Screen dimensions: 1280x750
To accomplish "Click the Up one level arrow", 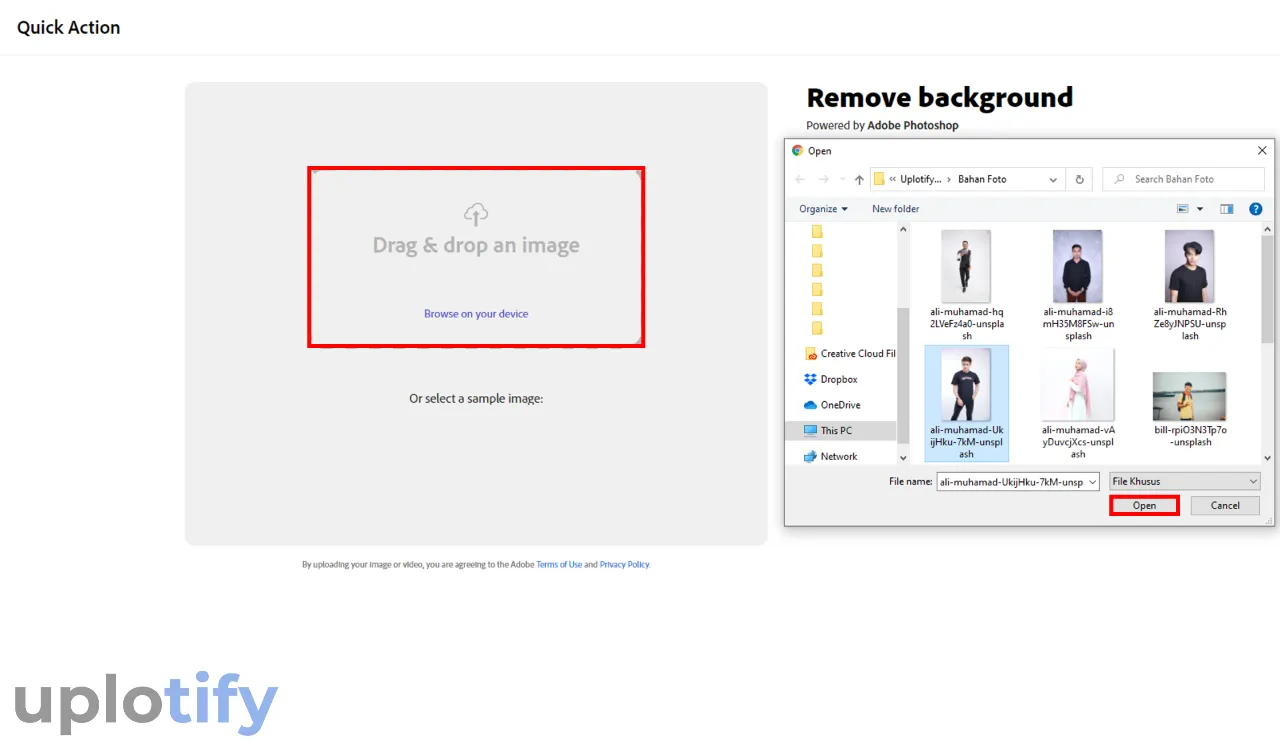I will tap(858, 180).
